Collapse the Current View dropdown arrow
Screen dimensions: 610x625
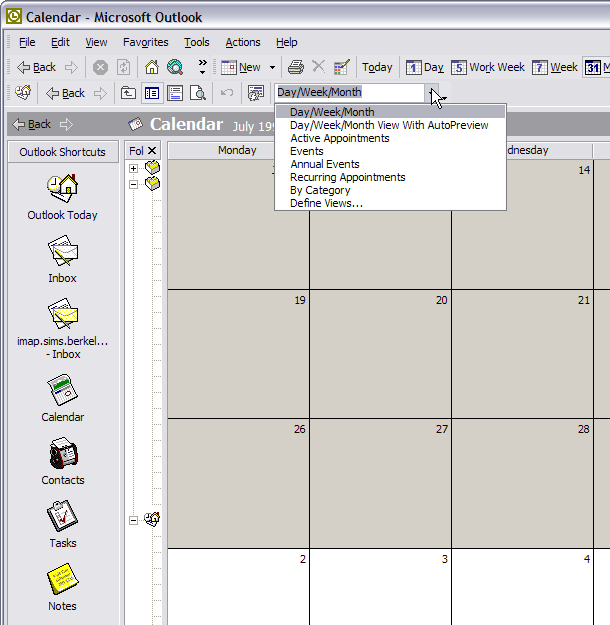(432, 93)
